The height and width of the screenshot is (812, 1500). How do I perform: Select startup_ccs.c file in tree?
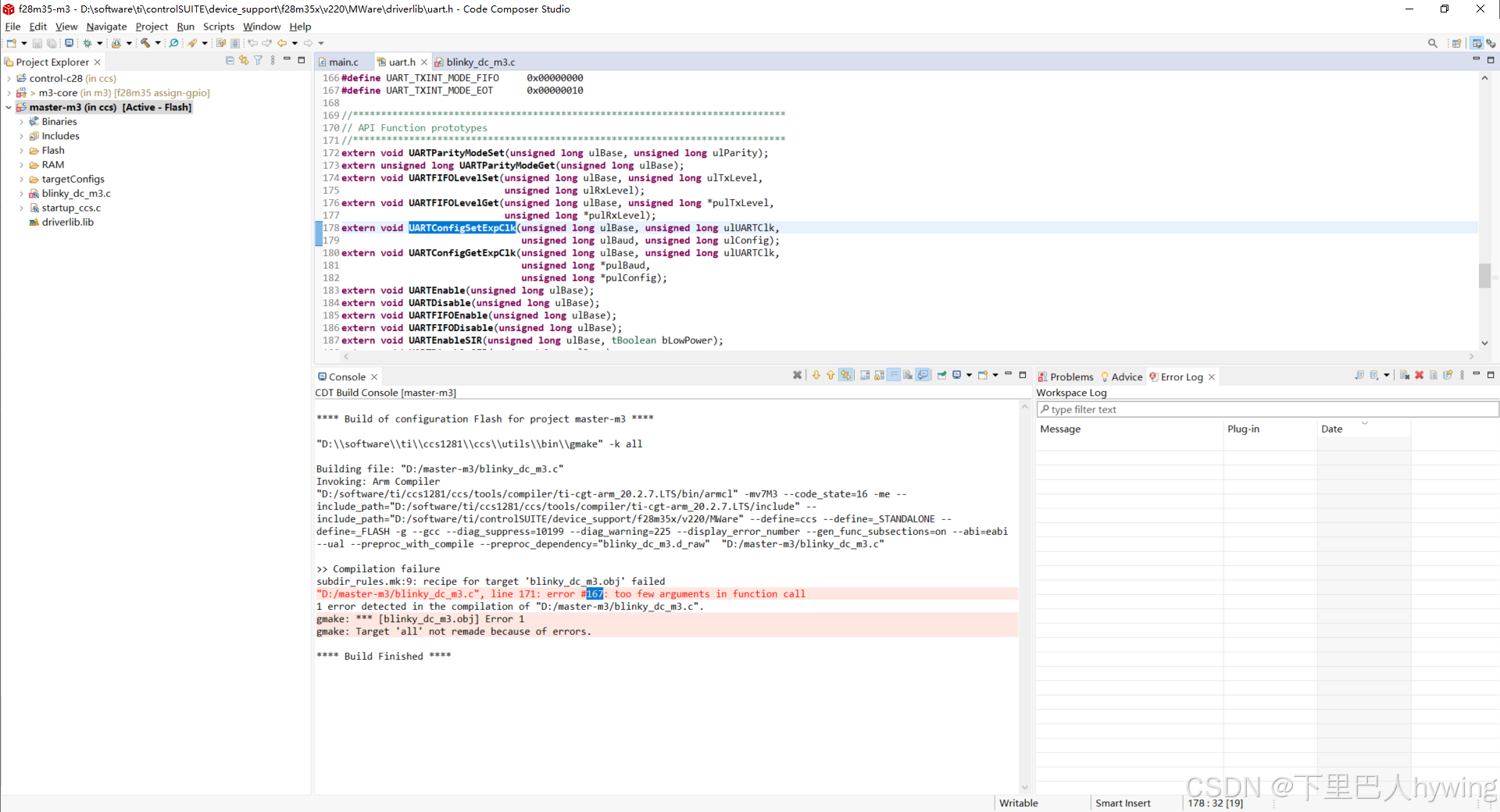[71, 208]
